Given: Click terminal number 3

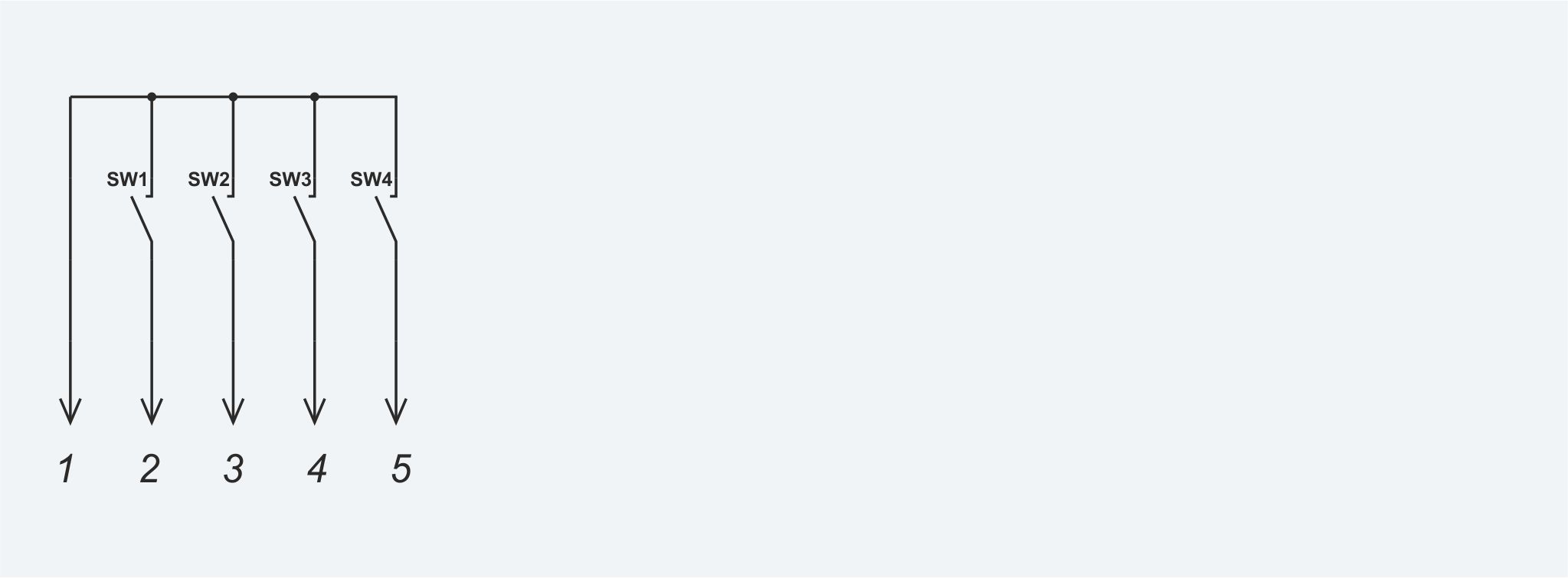Looking at the screenshot, I should (234, 469).
